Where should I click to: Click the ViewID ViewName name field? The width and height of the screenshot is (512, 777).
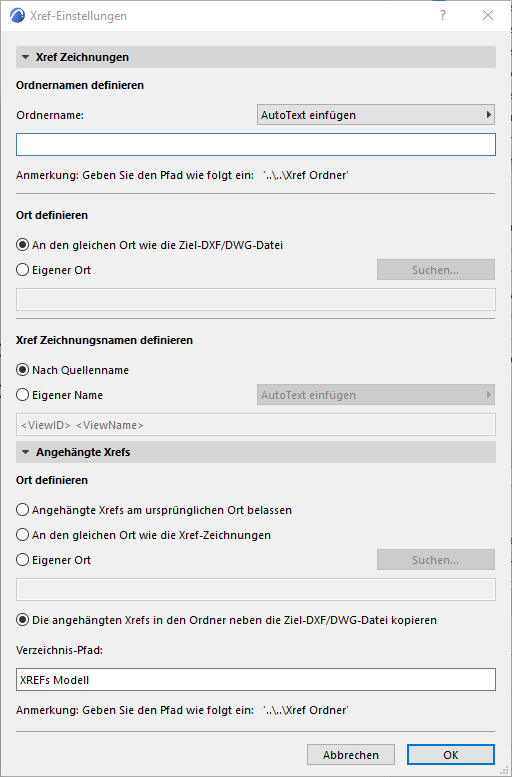pyautogui.click(x=256, y=425)
